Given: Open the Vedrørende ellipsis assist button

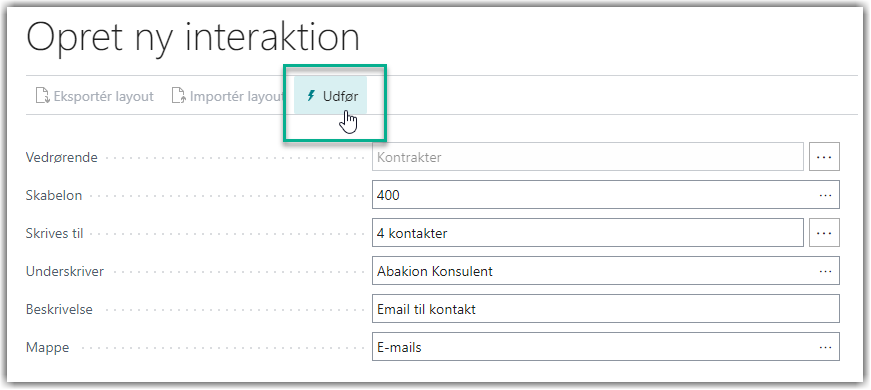Looking at the screenshot, I should 824,157.
